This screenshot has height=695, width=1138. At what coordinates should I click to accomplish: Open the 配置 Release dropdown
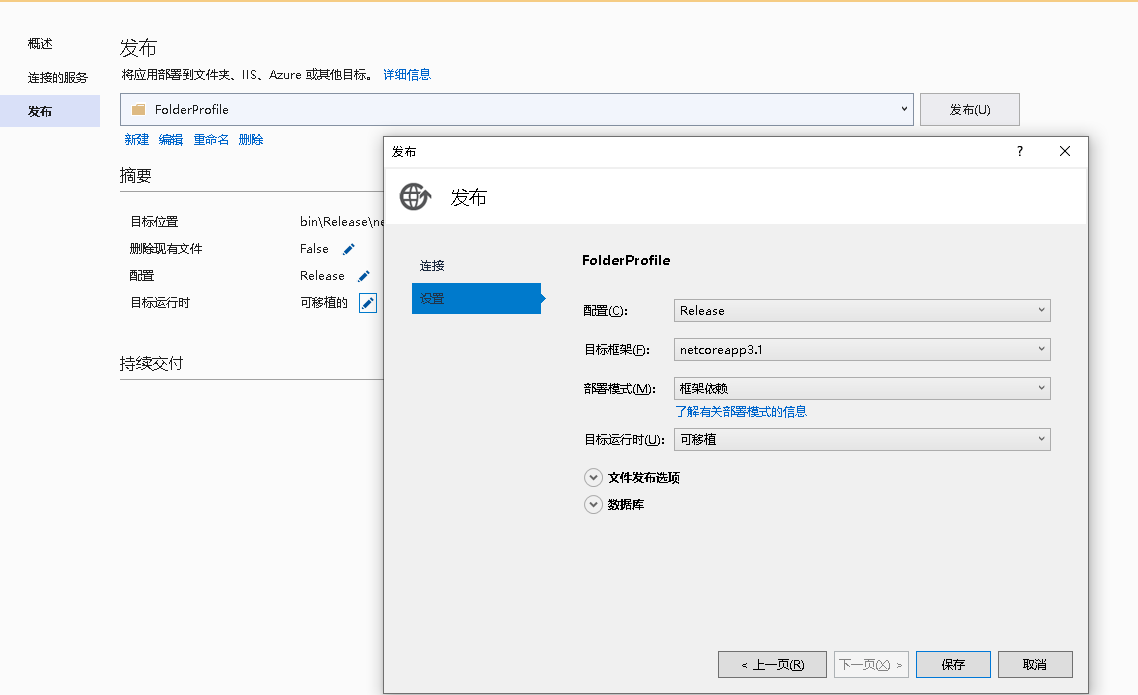tap(862, 311)
